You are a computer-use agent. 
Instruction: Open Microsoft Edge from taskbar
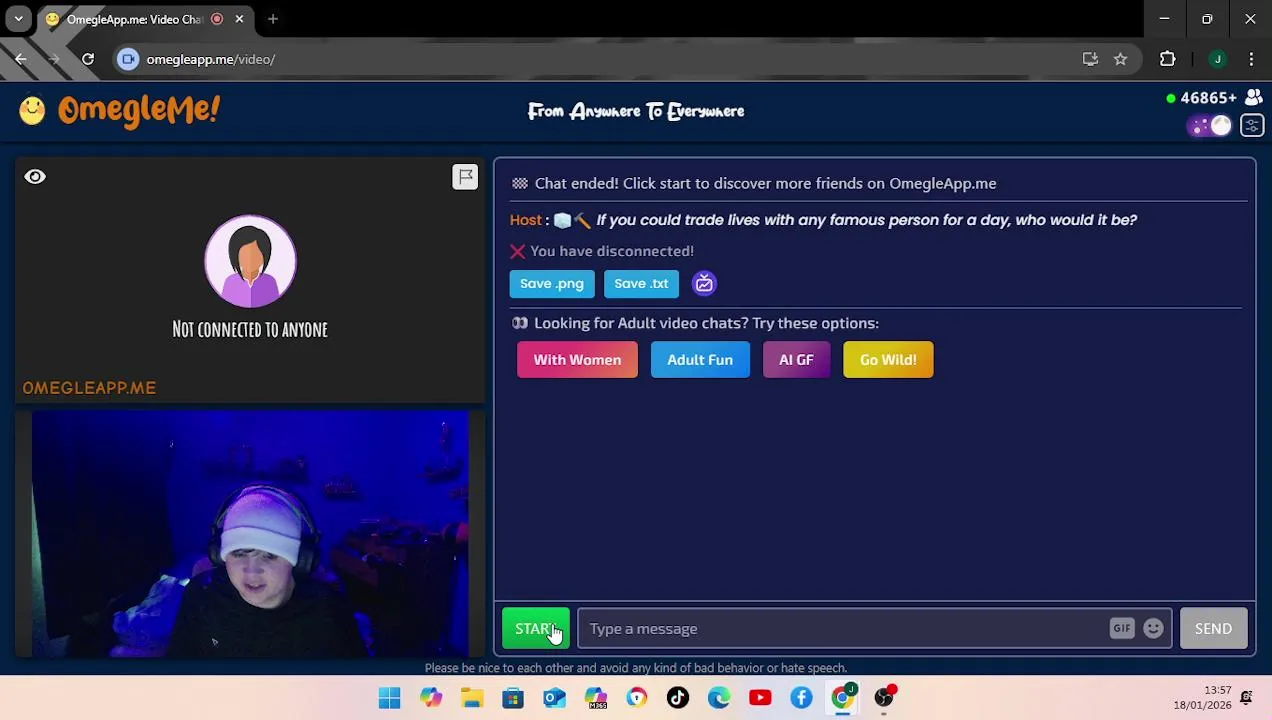pos(719,698)
